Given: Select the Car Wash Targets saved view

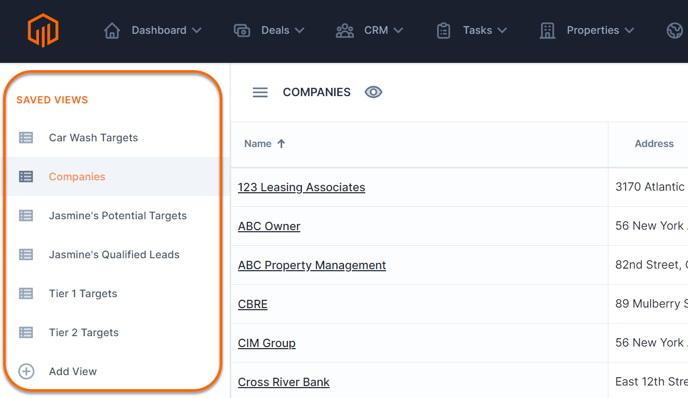Looking at the screenshot, I should tap(93, 138).
